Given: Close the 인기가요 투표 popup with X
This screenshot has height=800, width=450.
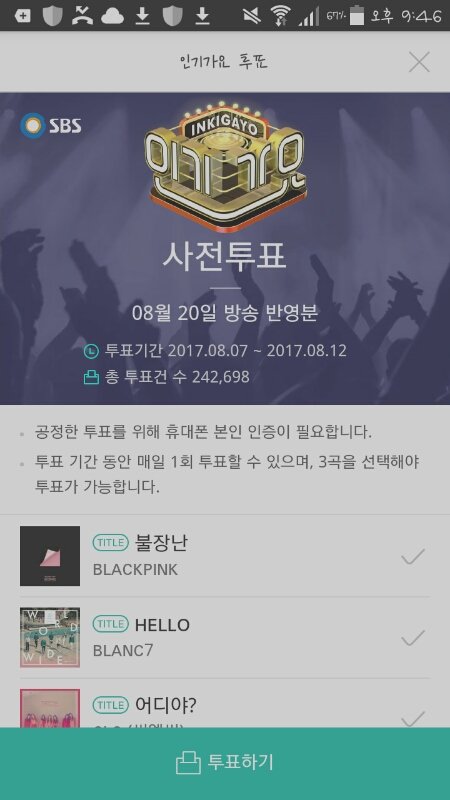Looking at the screenshot, I should [x=419, y=62].
